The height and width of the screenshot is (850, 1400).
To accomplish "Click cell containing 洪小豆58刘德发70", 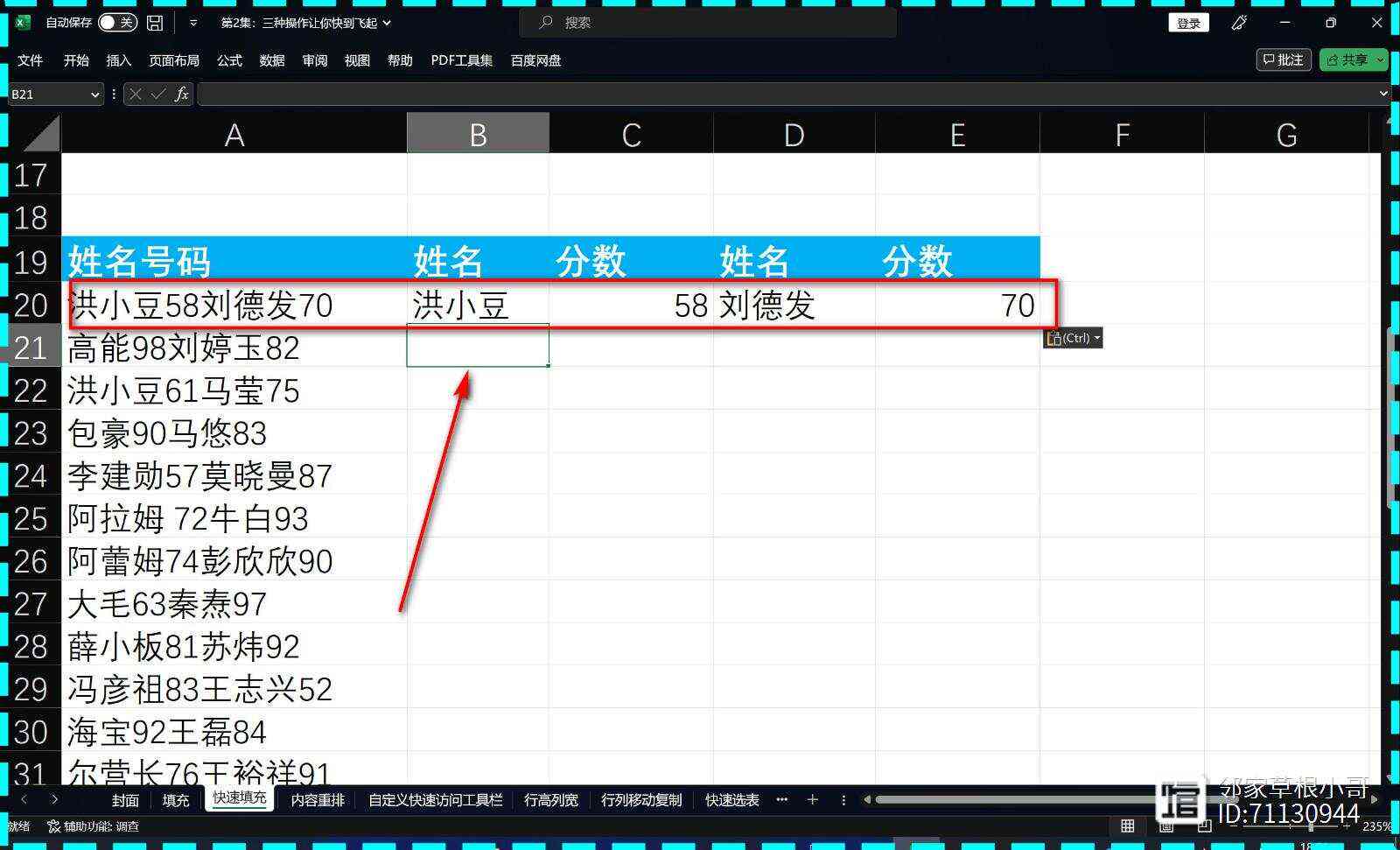I will coord(234,305).
